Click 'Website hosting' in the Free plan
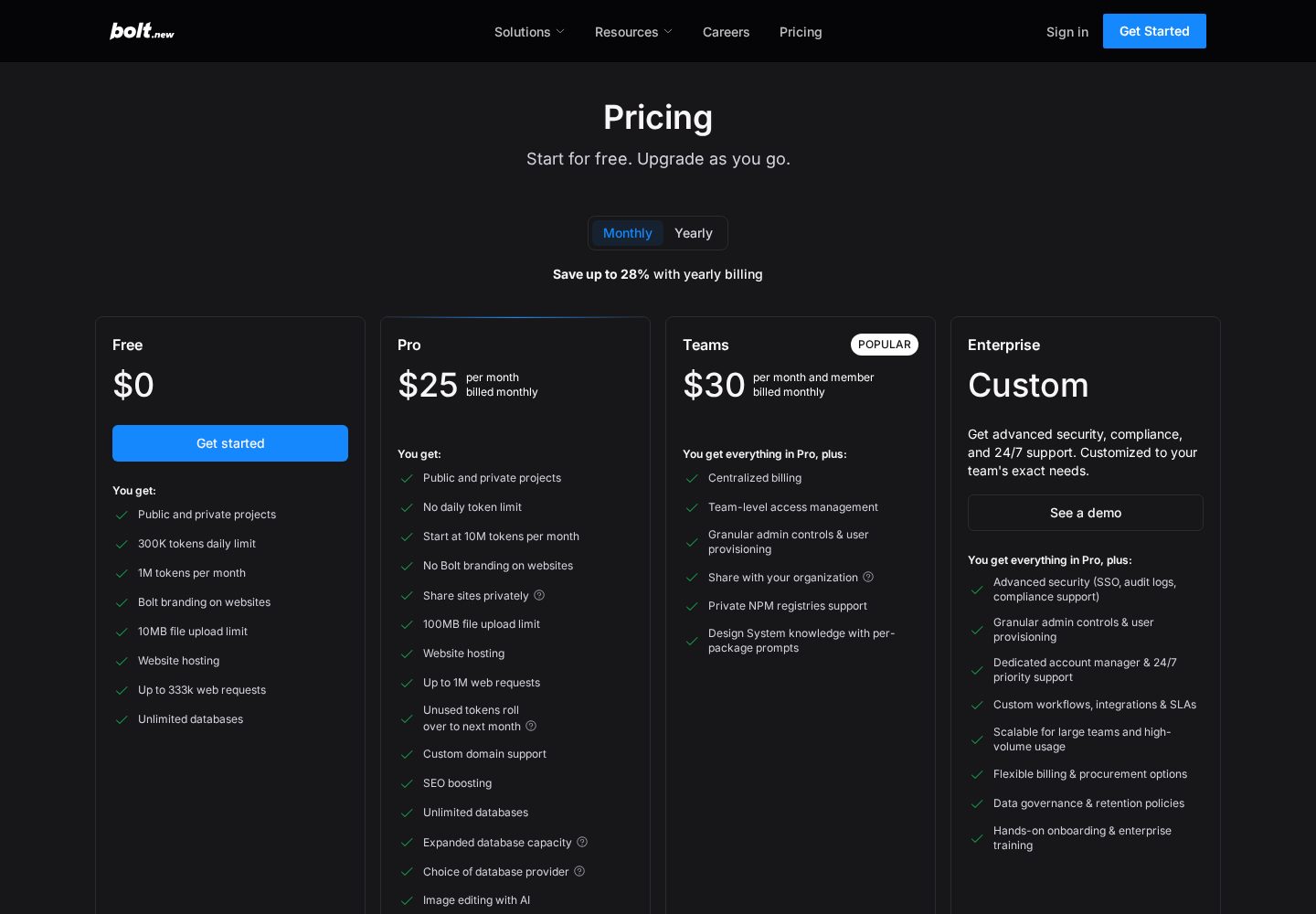1316x914 pixels. [178, 661]
